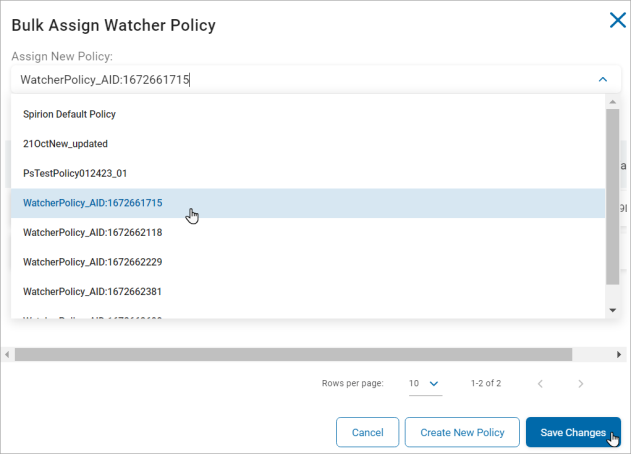
Task: Go to the next page arrow
Action: tap(580, 383)
